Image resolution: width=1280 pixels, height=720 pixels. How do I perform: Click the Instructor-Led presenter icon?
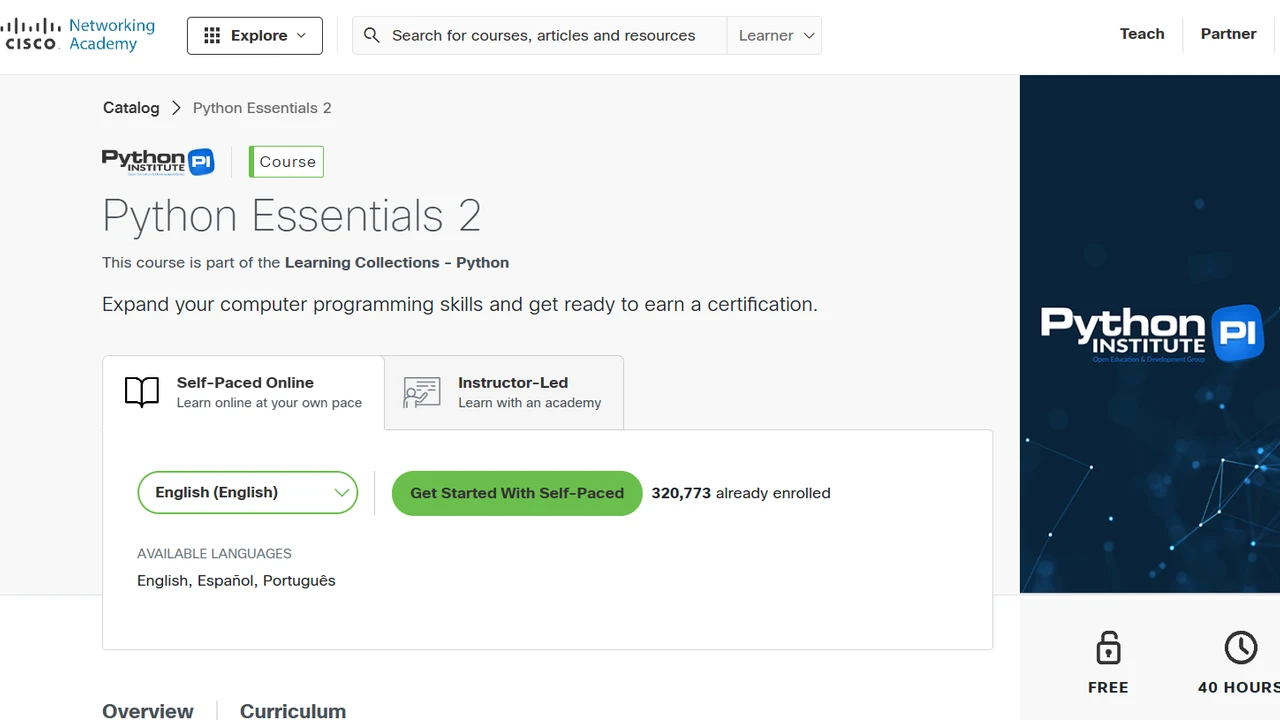coord(422,392)
